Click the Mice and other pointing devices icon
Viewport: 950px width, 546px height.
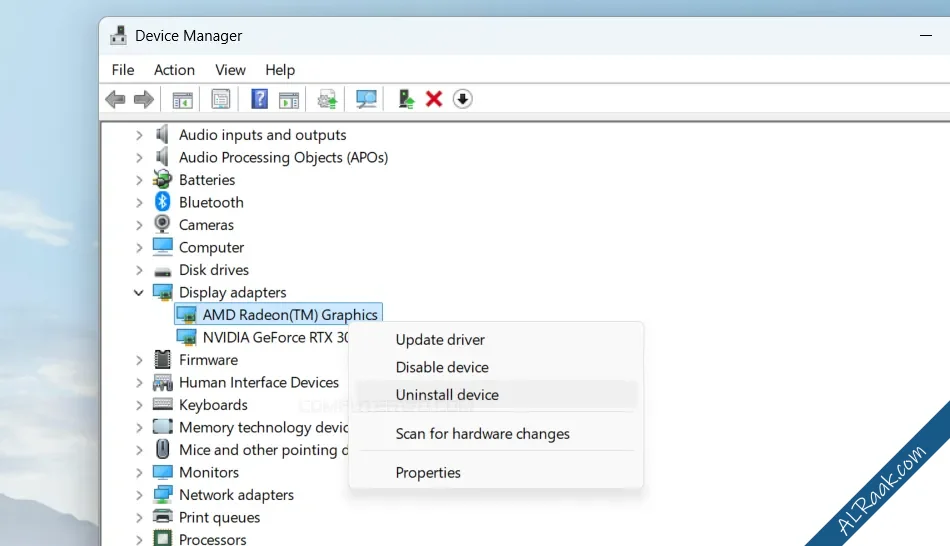tap(162, 449)
